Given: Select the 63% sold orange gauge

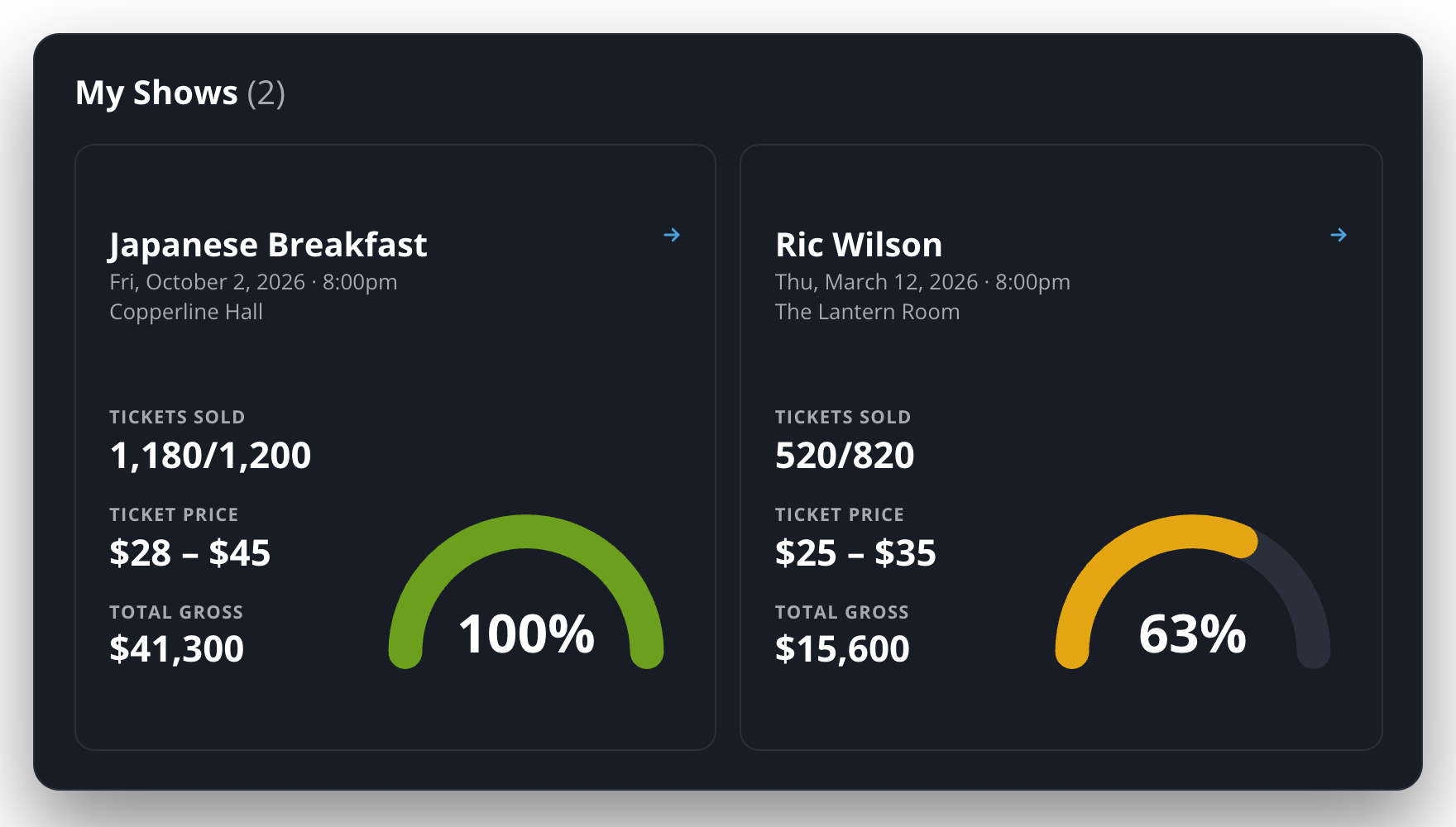Looking at the screenshot, I should (x=1192, y=592).
